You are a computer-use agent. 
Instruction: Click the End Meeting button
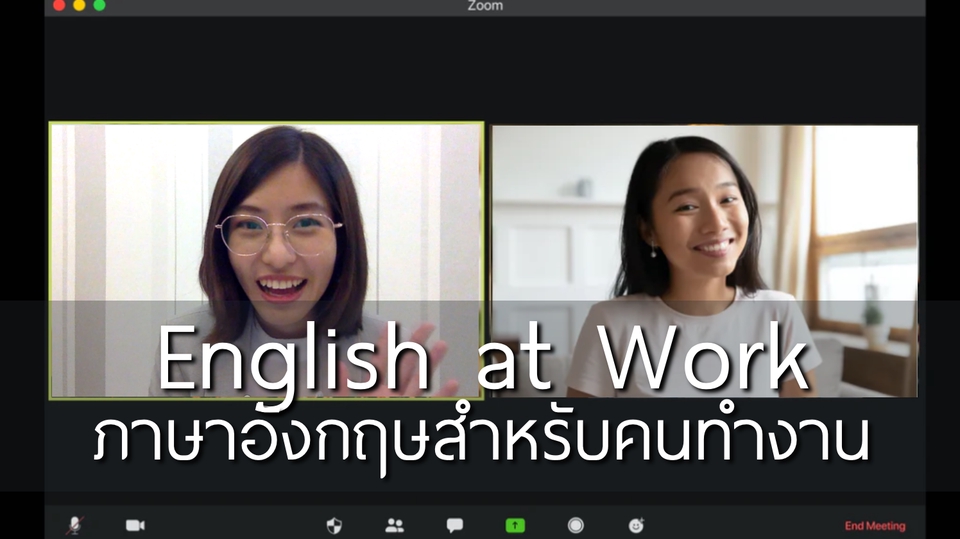pos(875,526)
